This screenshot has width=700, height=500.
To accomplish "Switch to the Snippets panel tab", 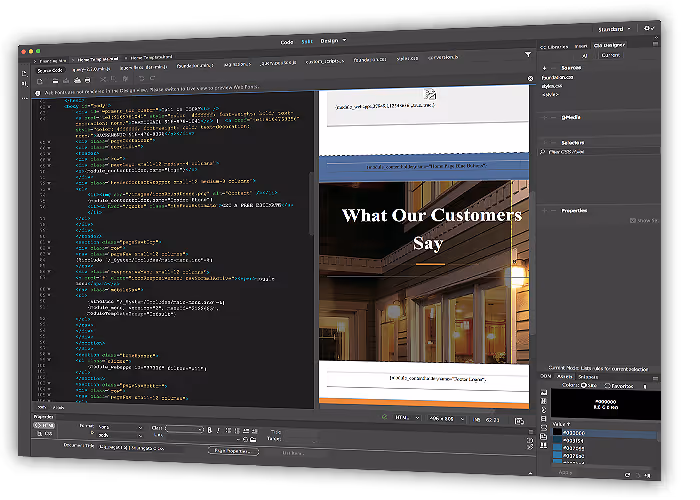I will [588, 377].
